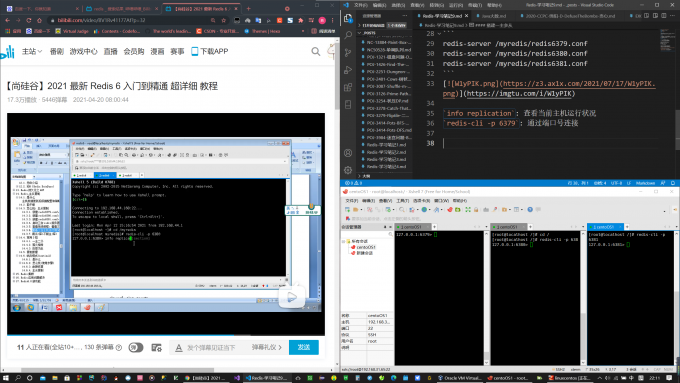The height and width of the screenshot is (383, 680).
Task: Open new Chrome tab plus button
Action: click(x=248, y=8)
